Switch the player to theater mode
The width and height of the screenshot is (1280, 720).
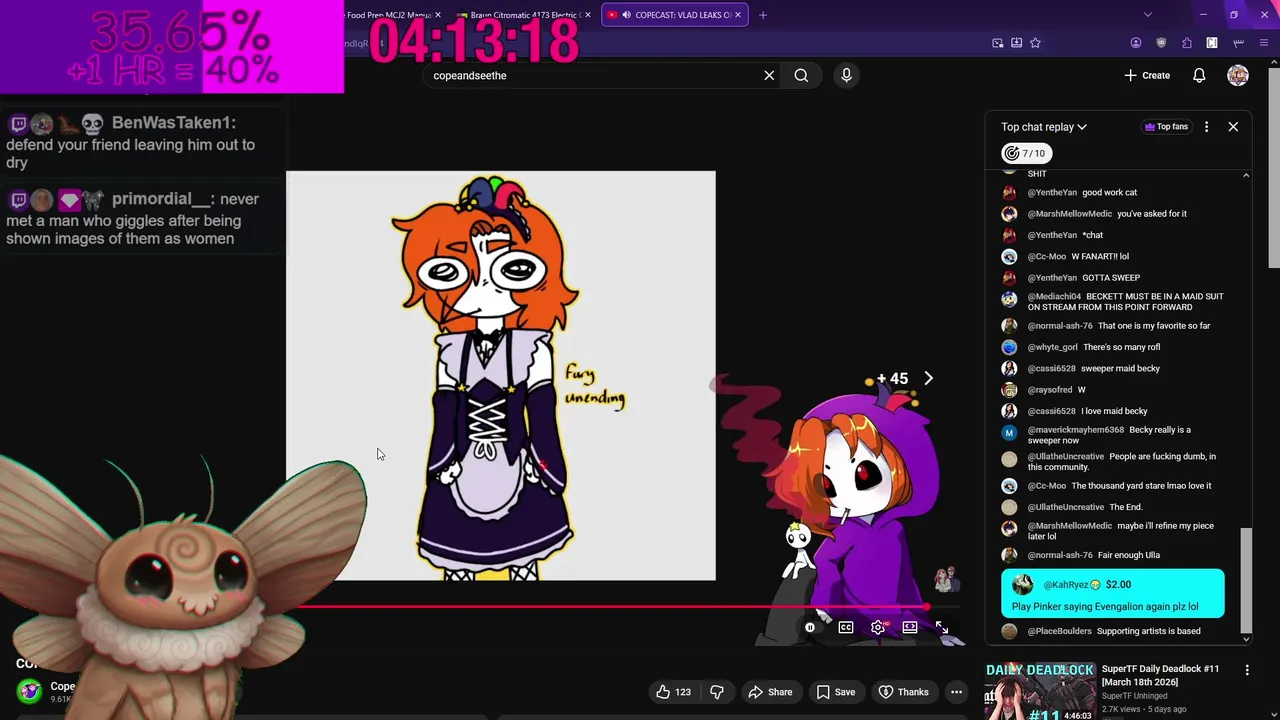[x=910, y=627]
